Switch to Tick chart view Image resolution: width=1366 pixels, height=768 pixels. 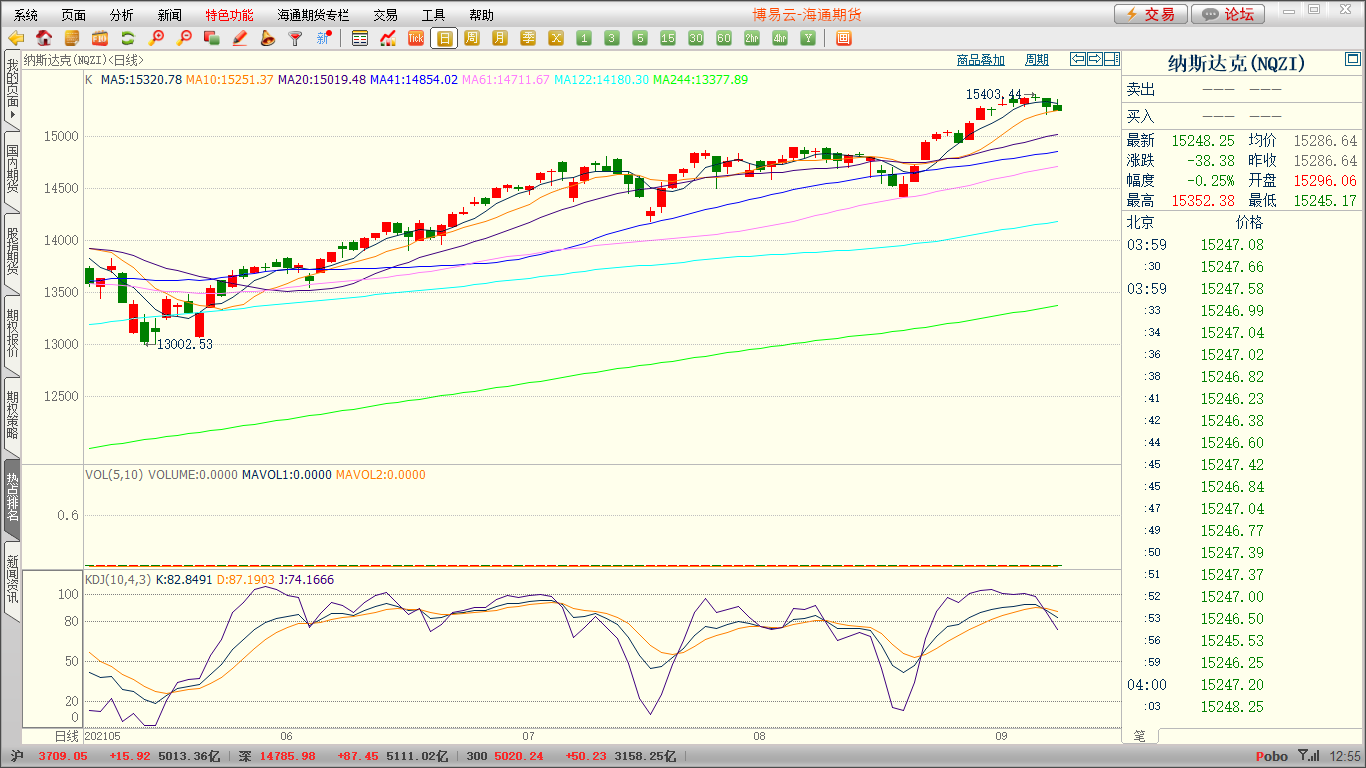click(416, 39)
